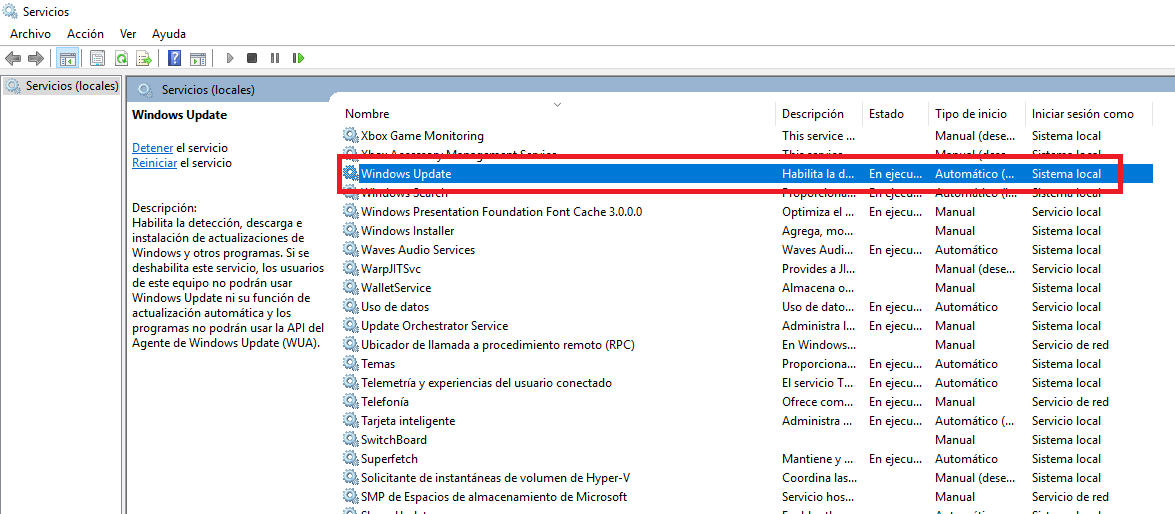Open the Properties toolbar icon

pos(97,58)
